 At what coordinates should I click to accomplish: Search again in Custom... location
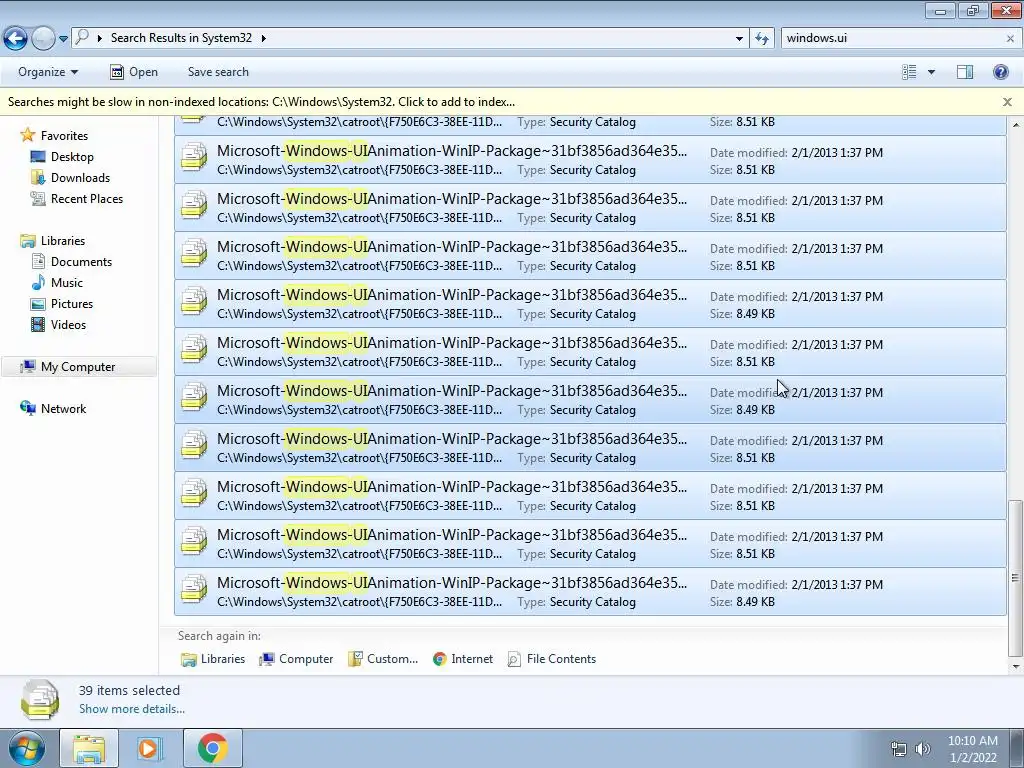(383, 659)
